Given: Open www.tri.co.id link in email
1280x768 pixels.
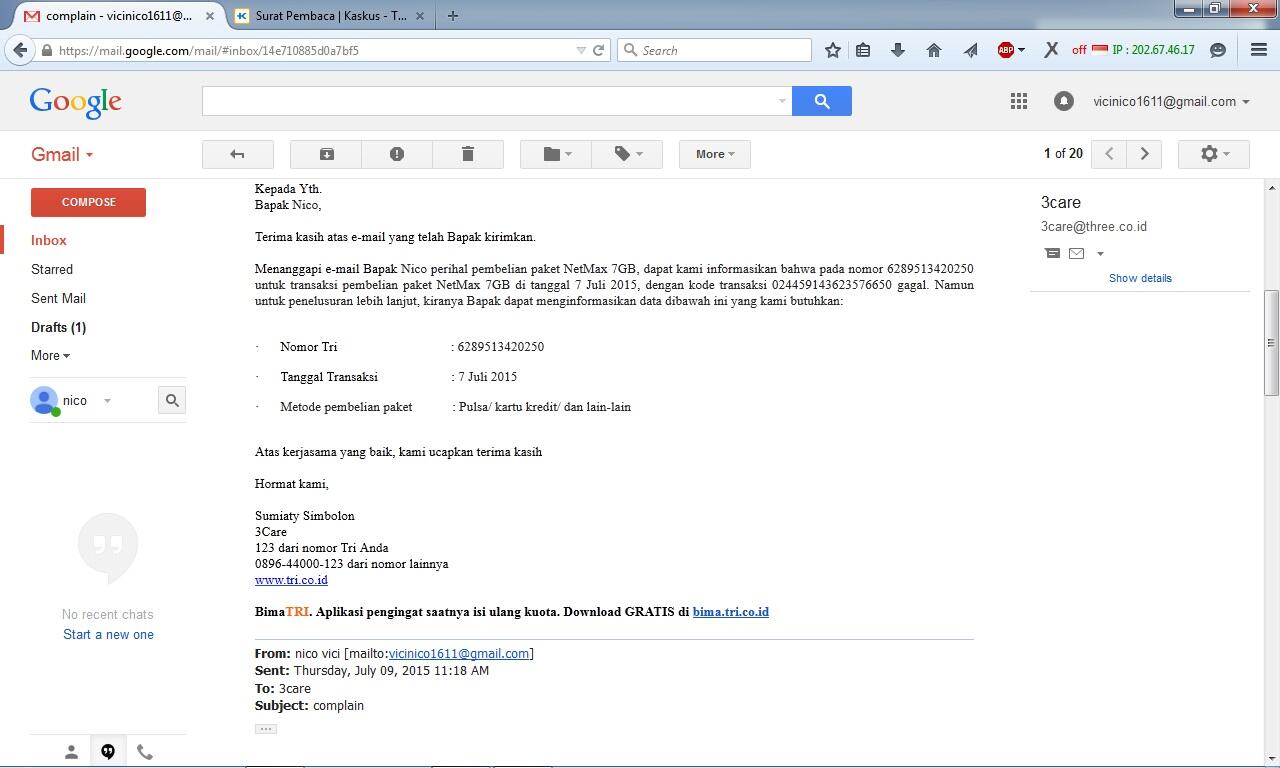Looking at the screenshot, I should coord(291,580).
